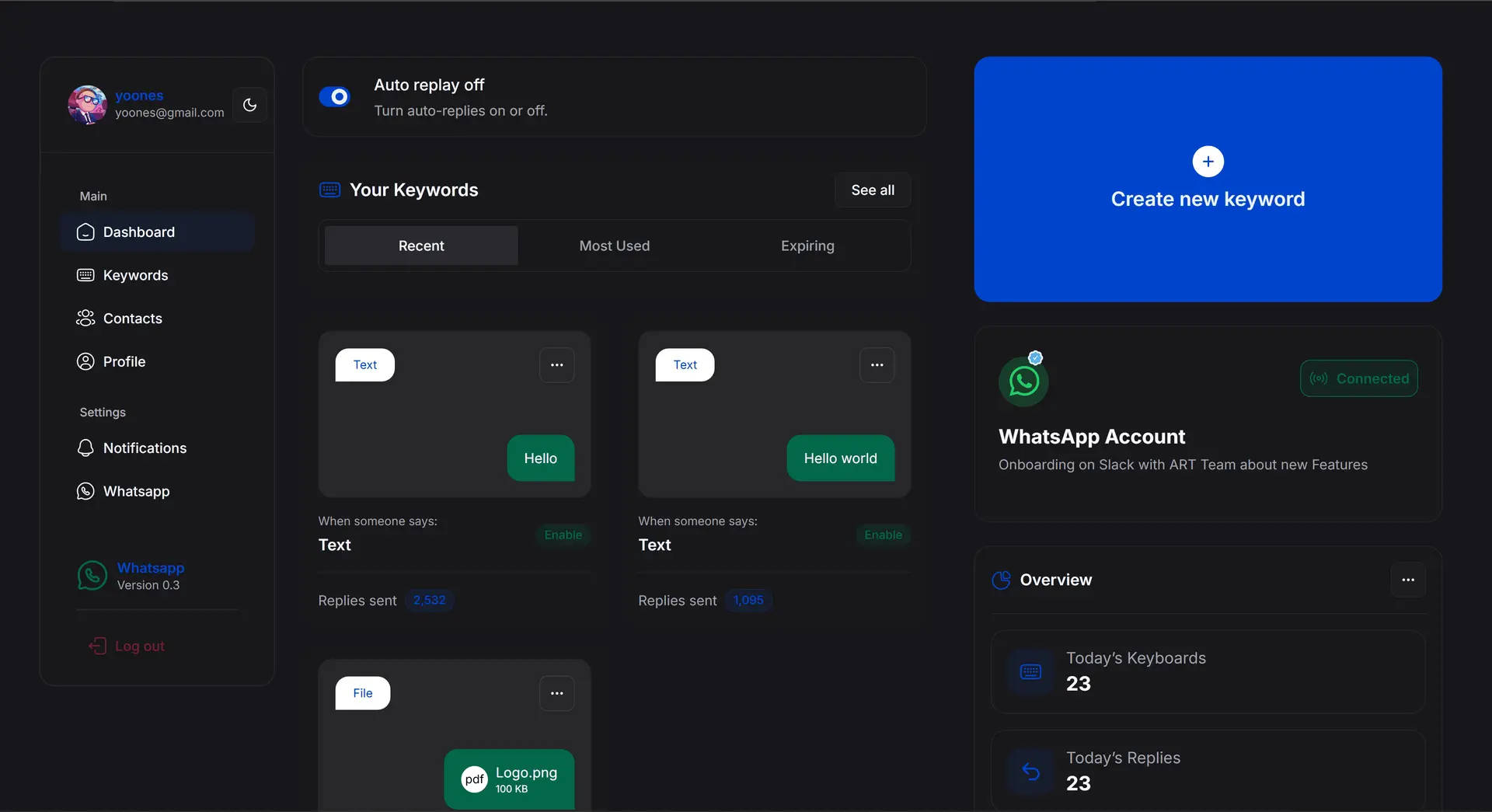Image resolution: width=1492 pixels, height=812 pixels.
Task: Click the Profile person icon
Action: coord(85,361)
